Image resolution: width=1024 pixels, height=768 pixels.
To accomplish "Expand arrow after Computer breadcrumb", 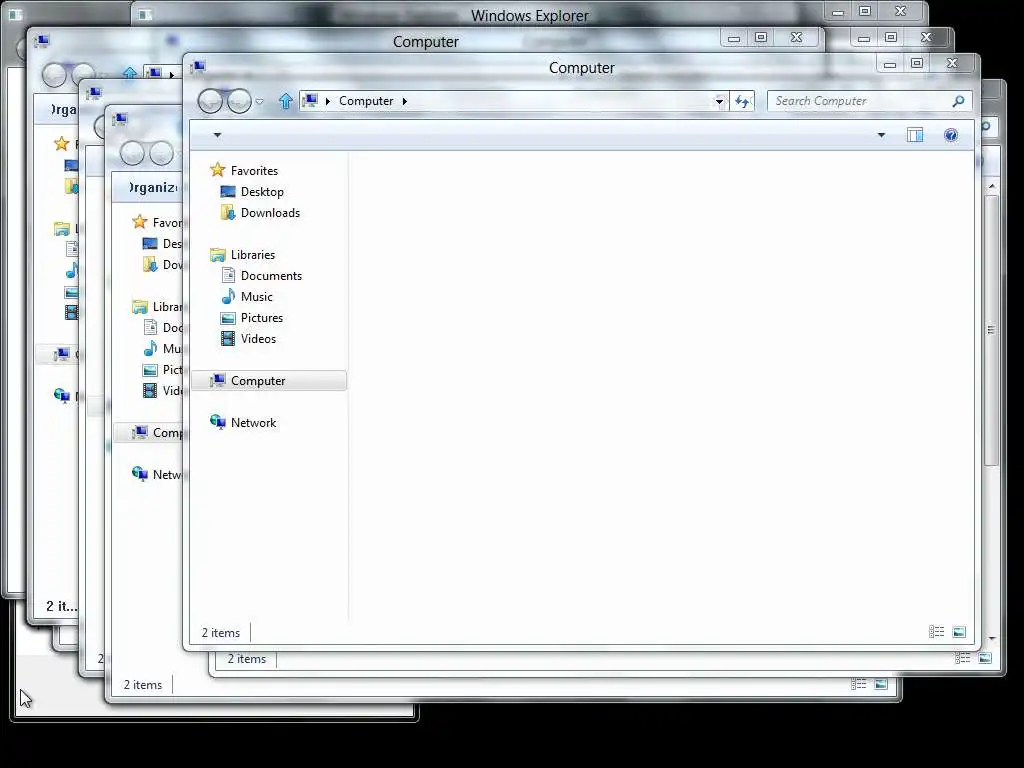I will (x=405, y=101).
